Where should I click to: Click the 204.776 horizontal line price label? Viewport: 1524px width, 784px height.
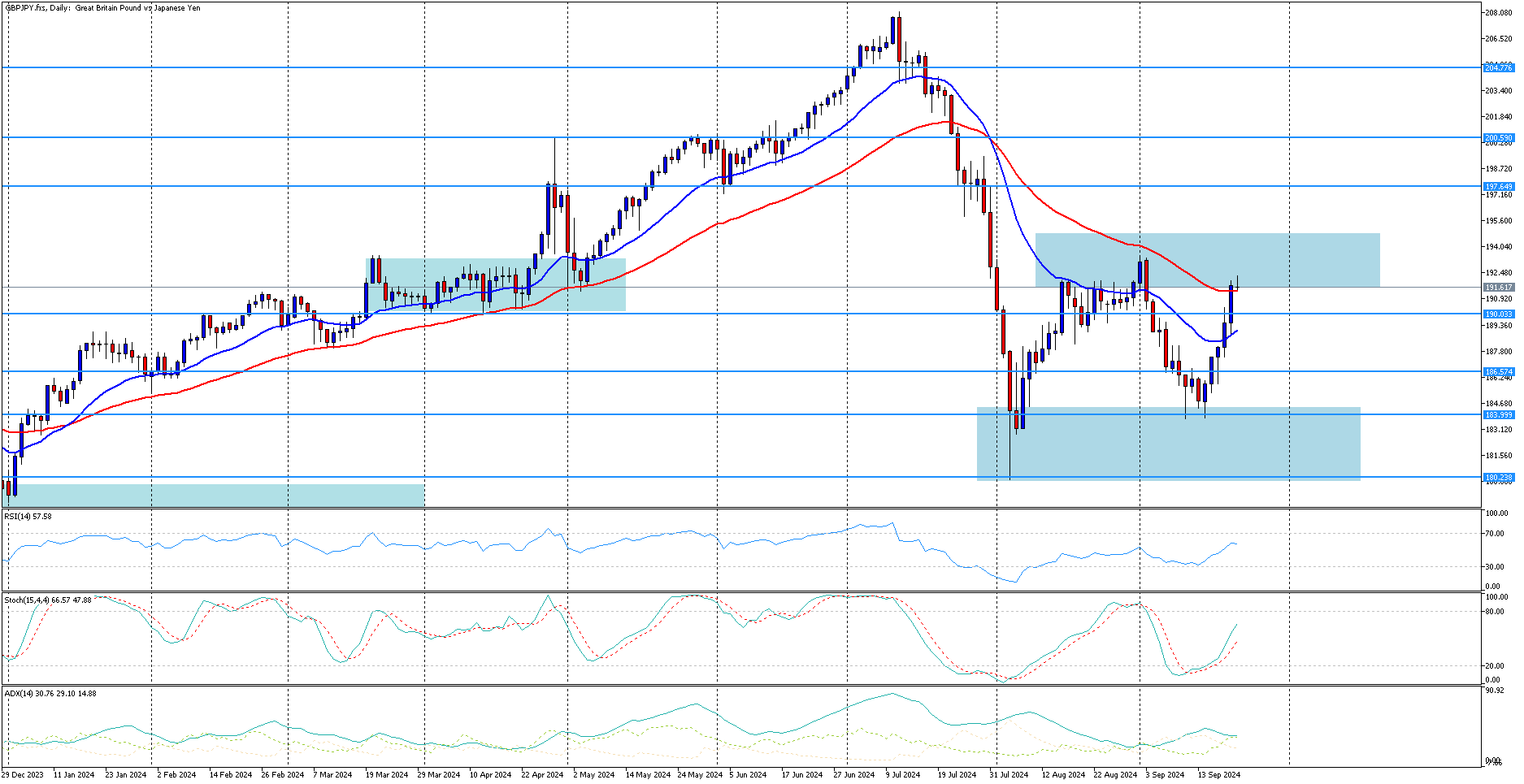pyautogui.click(x=1498, y=68)
